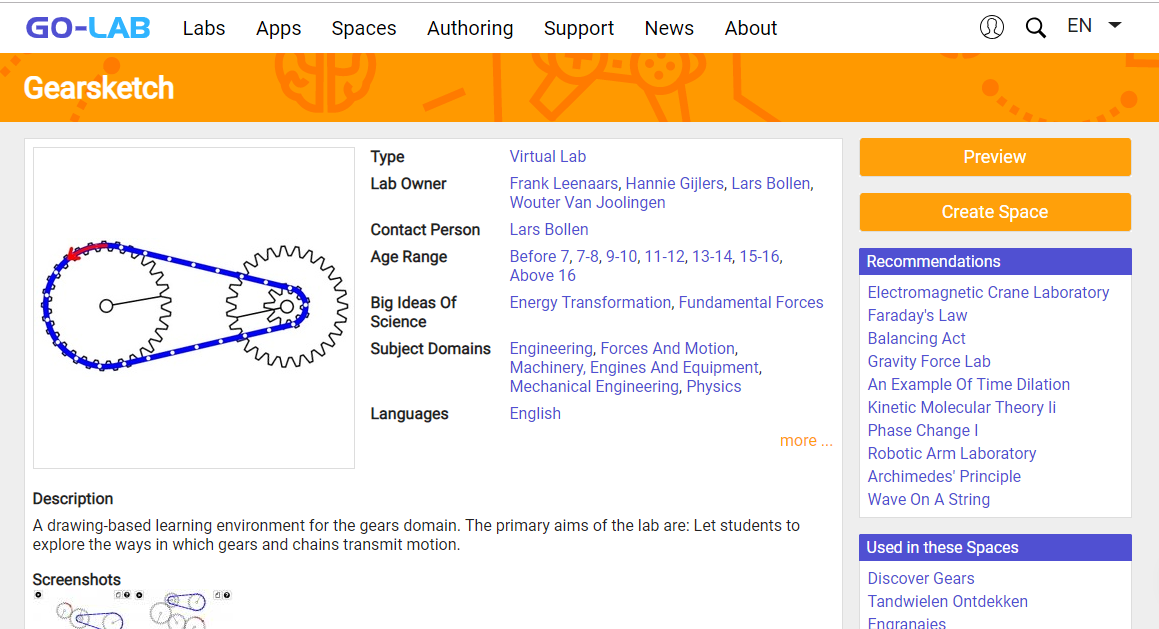Open Faraday's Law recommendation
Image resolution: width=1159 pixels, height=629 pixels.
click(917, 316)
